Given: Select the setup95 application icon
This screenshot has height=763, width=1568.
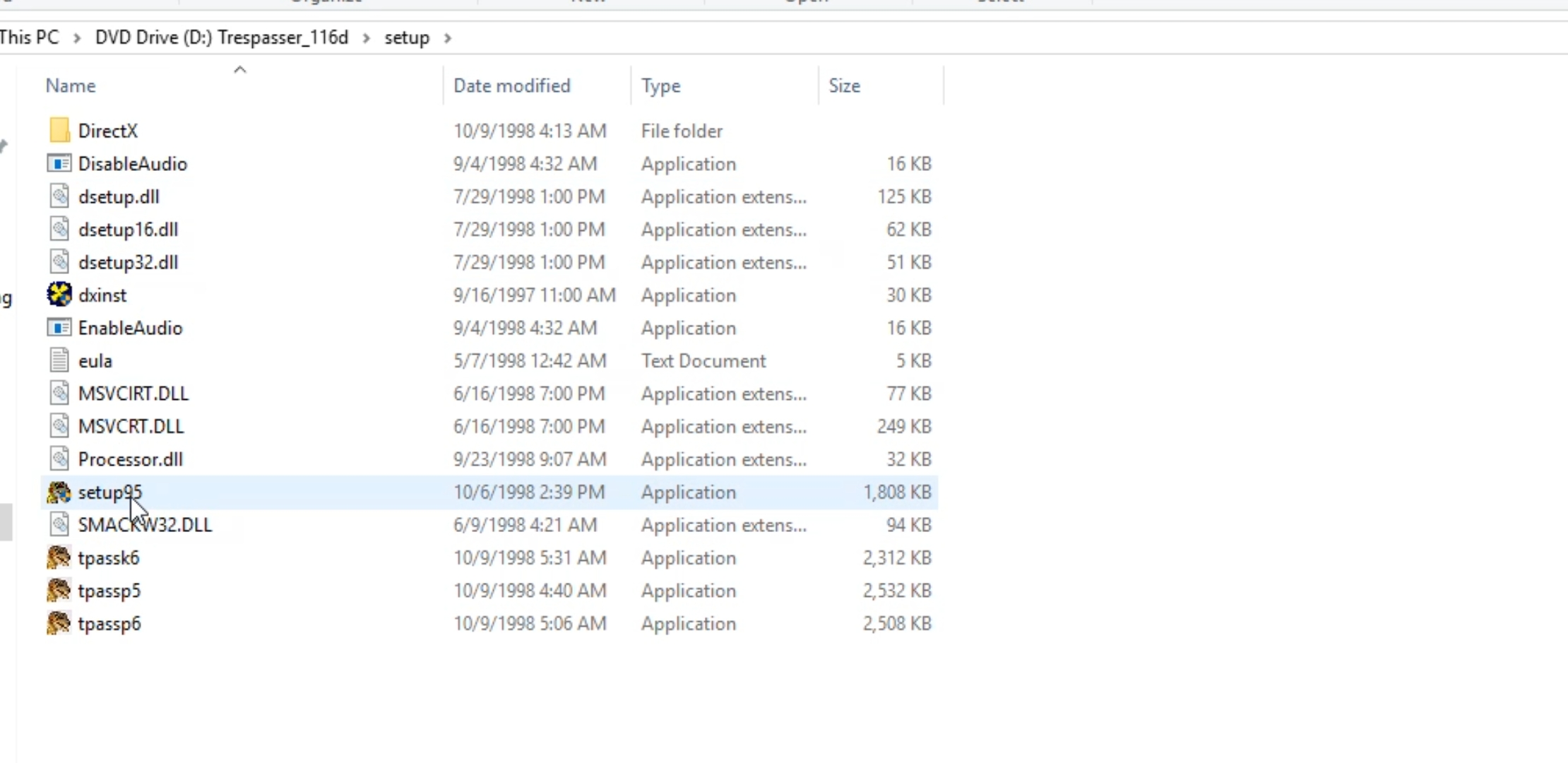Looking at the screenshot, I should coord(59,492).
